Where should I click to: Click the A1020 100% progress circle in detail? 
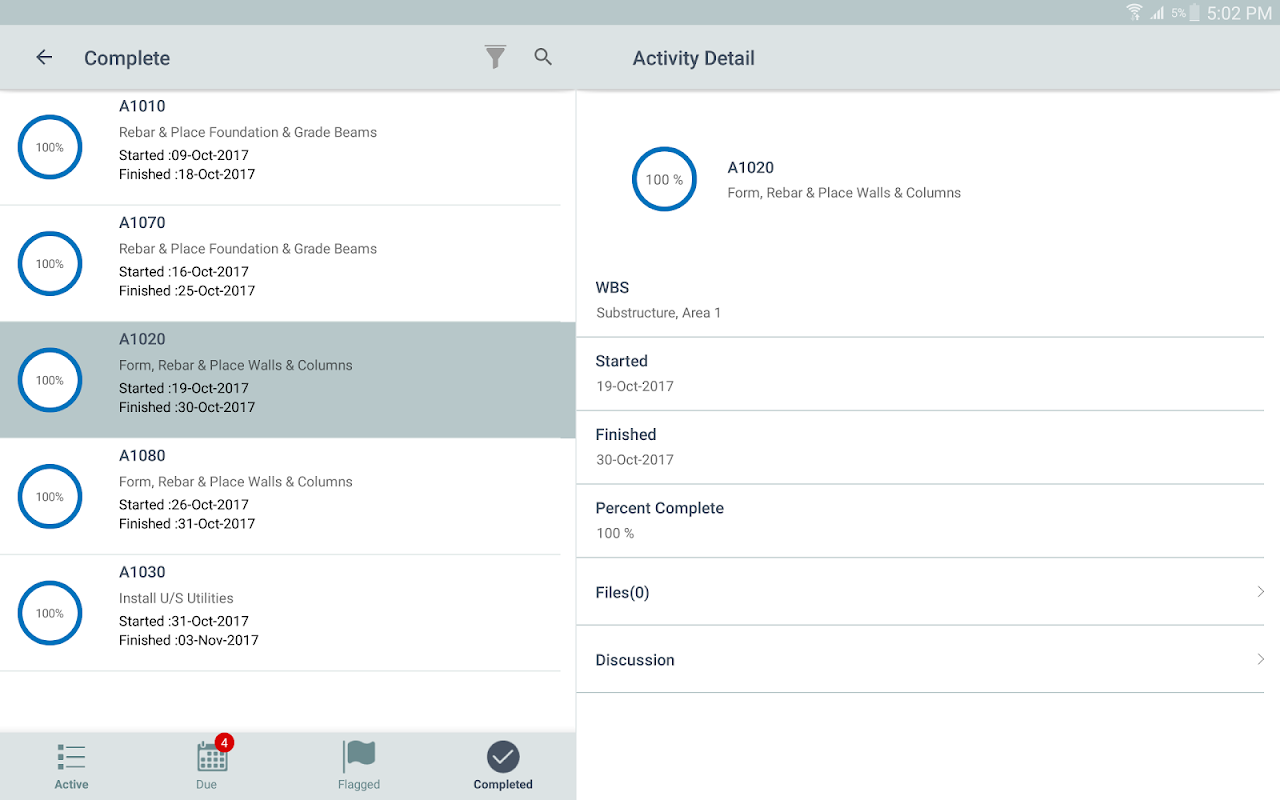[664, 179]
